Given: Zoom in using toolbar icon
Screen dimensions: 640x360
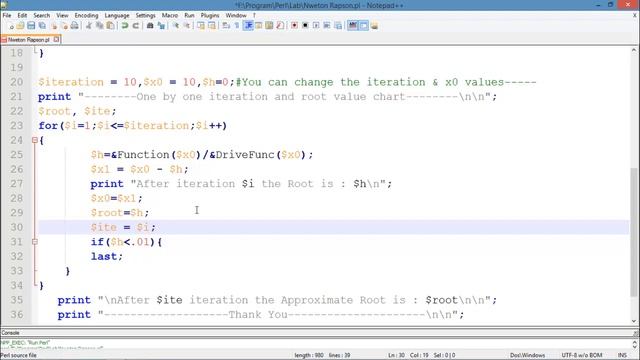Looking at the screenshot, I should 176,26.
